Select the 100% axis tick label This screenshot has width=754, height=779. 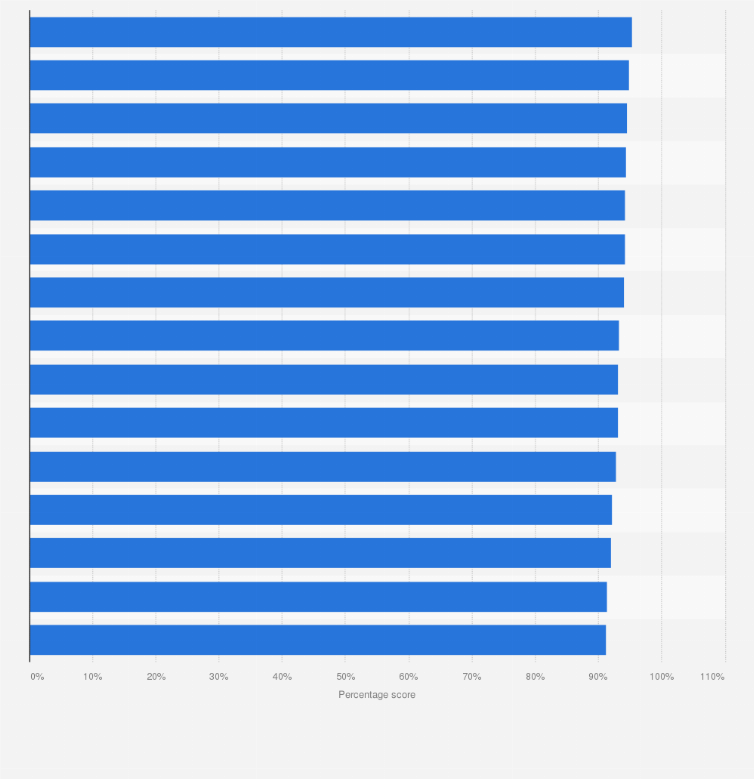click(662, 677)
